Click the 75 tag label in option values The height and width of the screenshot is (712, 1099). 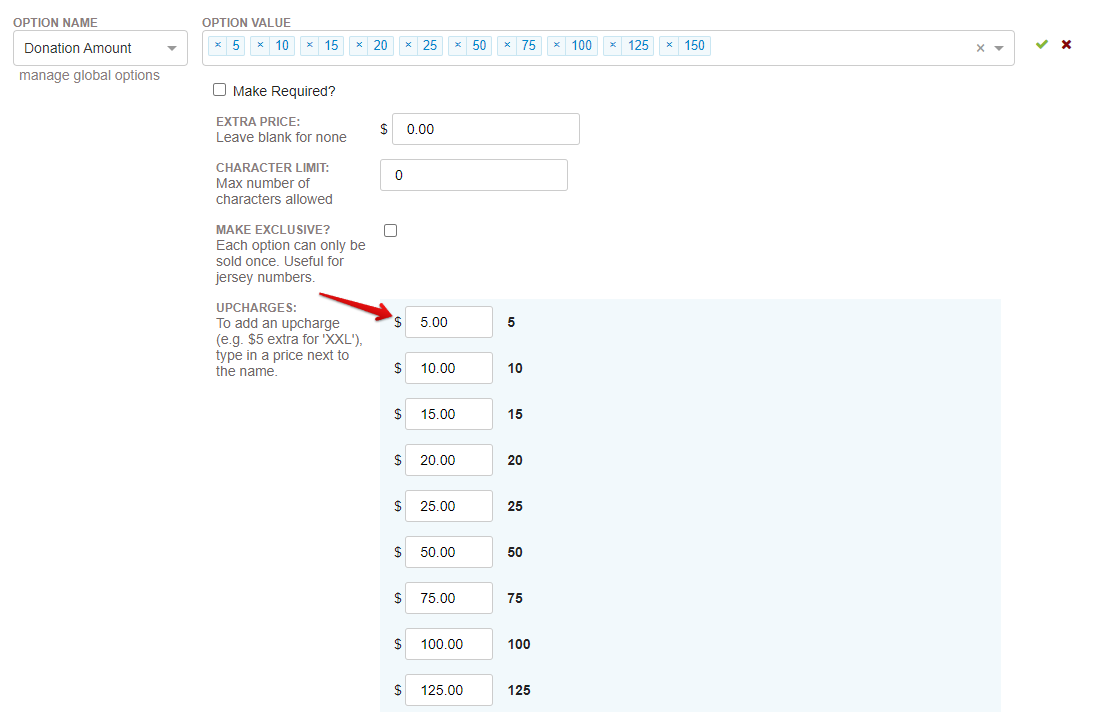click(528, 45)
